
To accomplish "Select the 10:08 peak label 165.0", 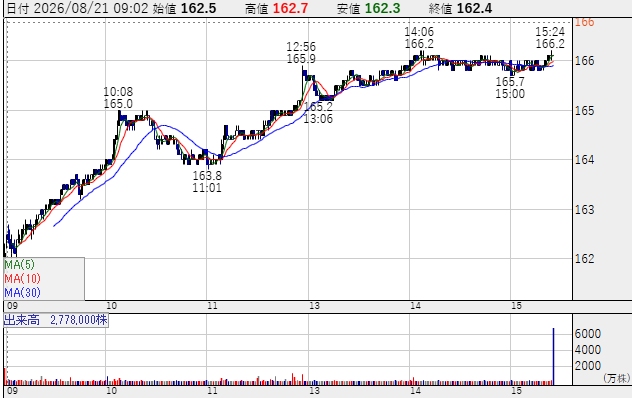I will pos(118,104).
